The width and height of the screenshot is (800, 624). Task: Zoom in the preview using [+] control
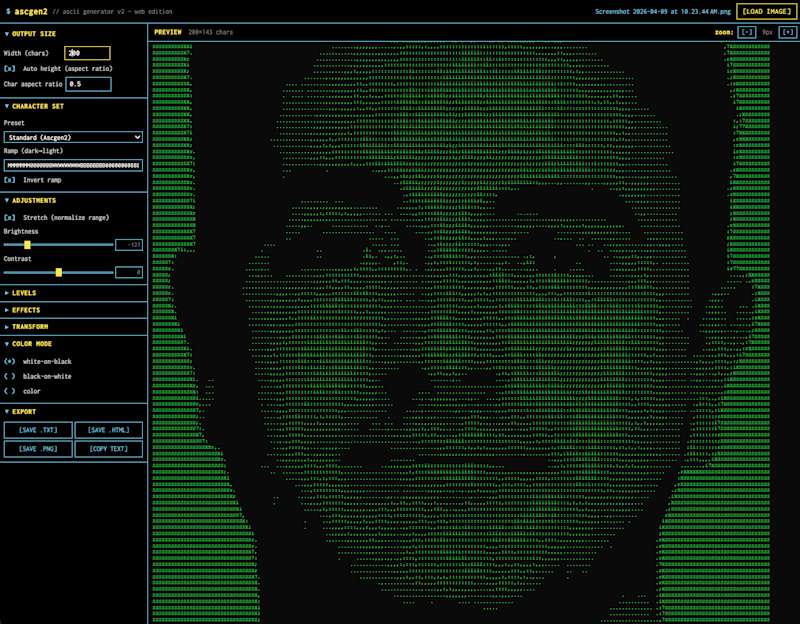pos(787,31)
